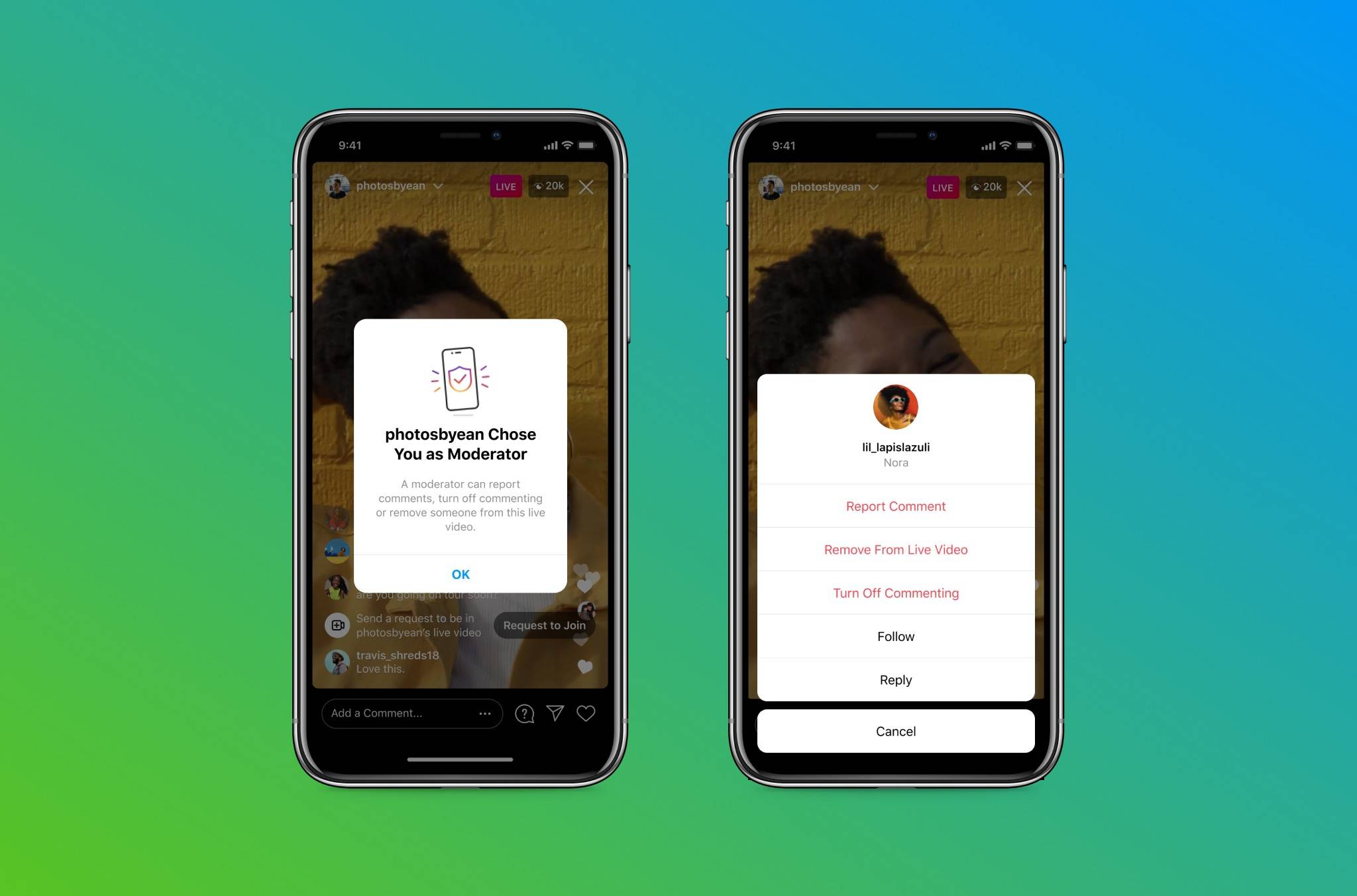The height and width of the screenshot is (896, 1357).
Task: Toggle Turn Off Commenting option
Action: point(894,593)
